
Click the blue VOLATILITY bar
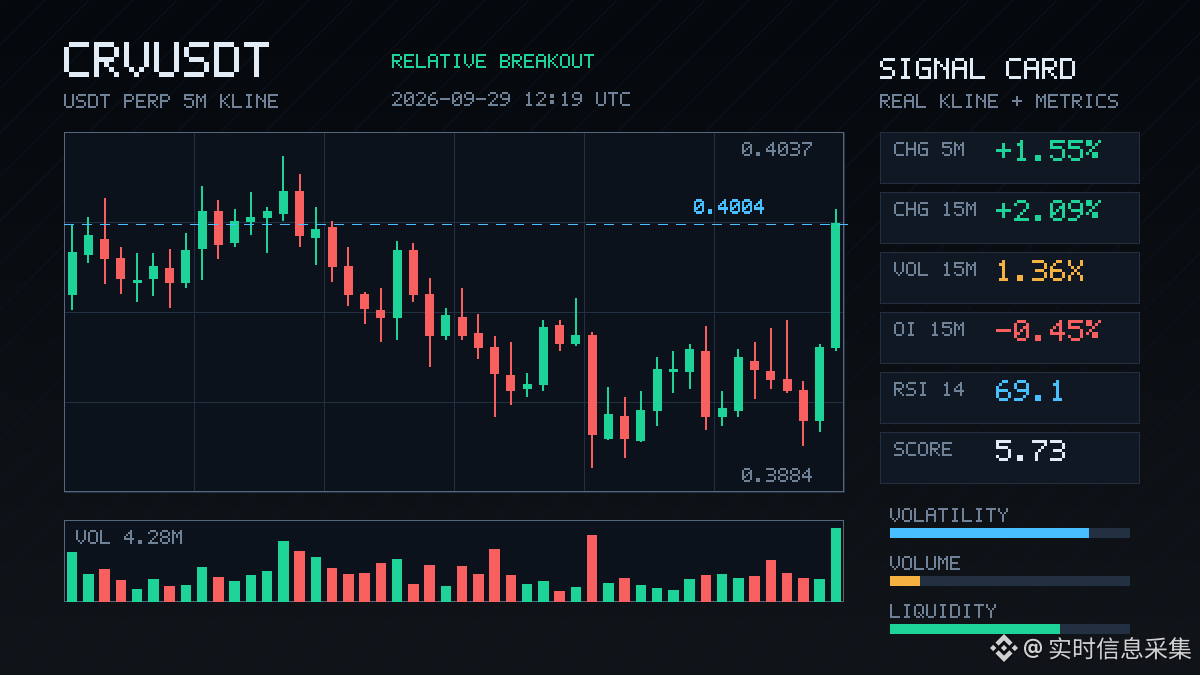(989, 533)
